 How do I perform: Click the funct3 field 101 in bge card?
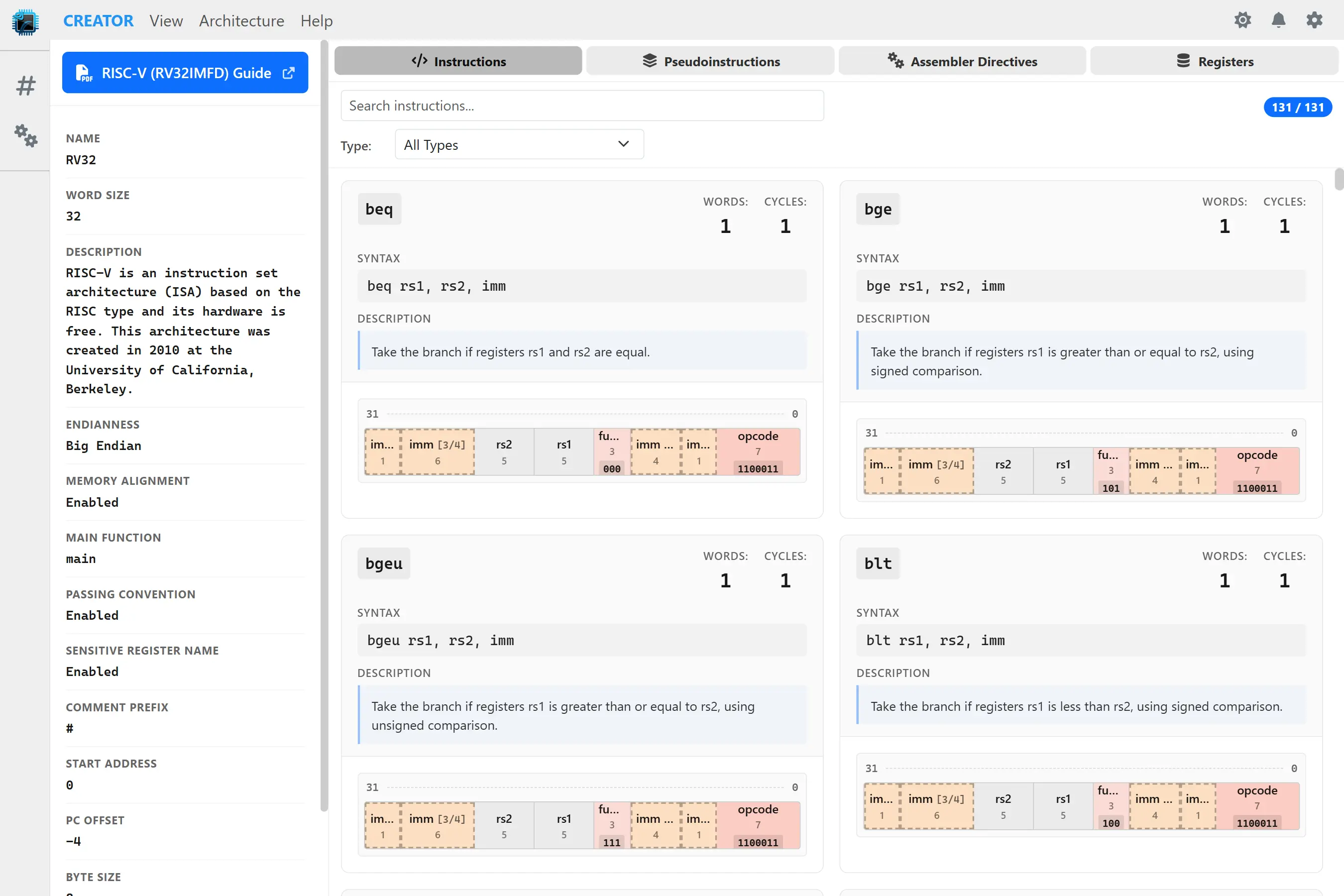tap(1110, 471)
